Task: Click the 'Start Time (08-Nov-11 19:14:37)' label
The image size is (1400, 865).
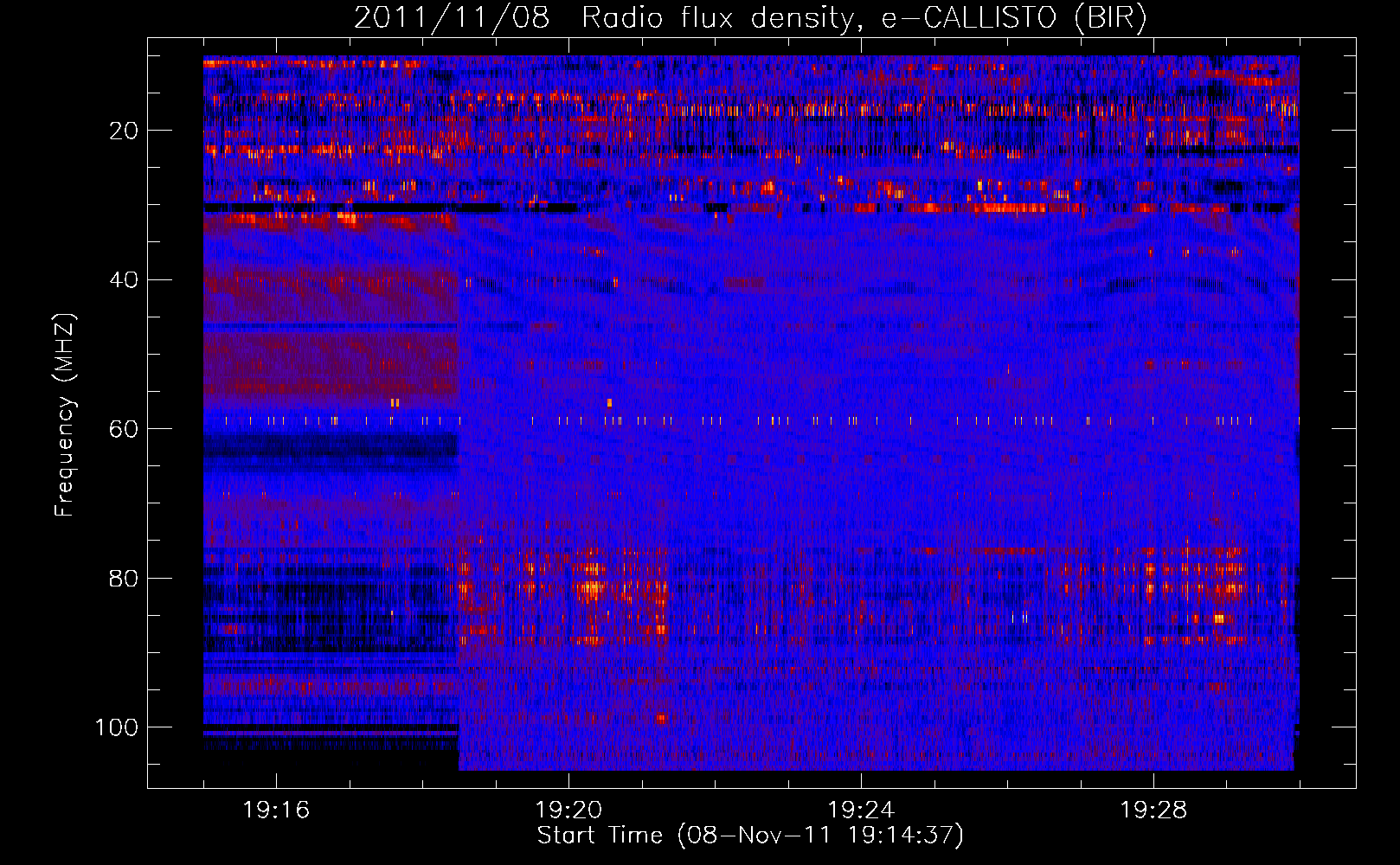Action: coord(750,836)
